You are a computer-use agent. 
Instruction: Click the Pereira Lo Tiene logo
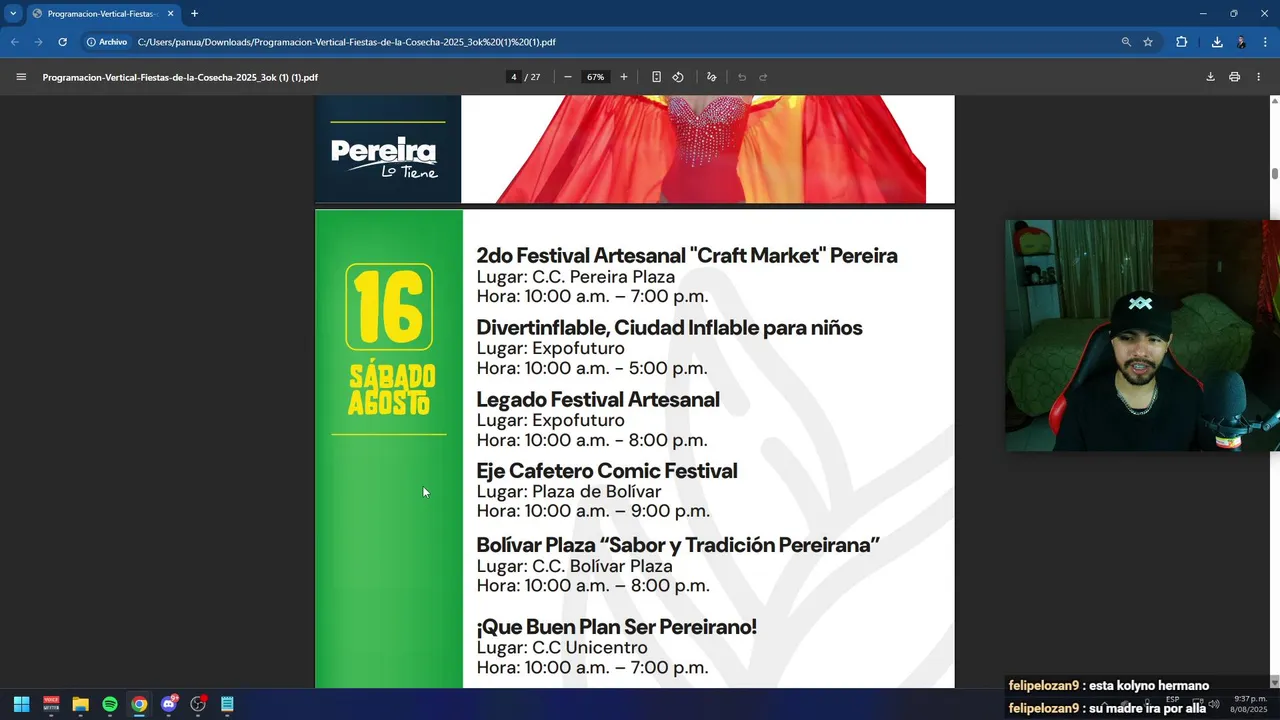click(384, 158)
